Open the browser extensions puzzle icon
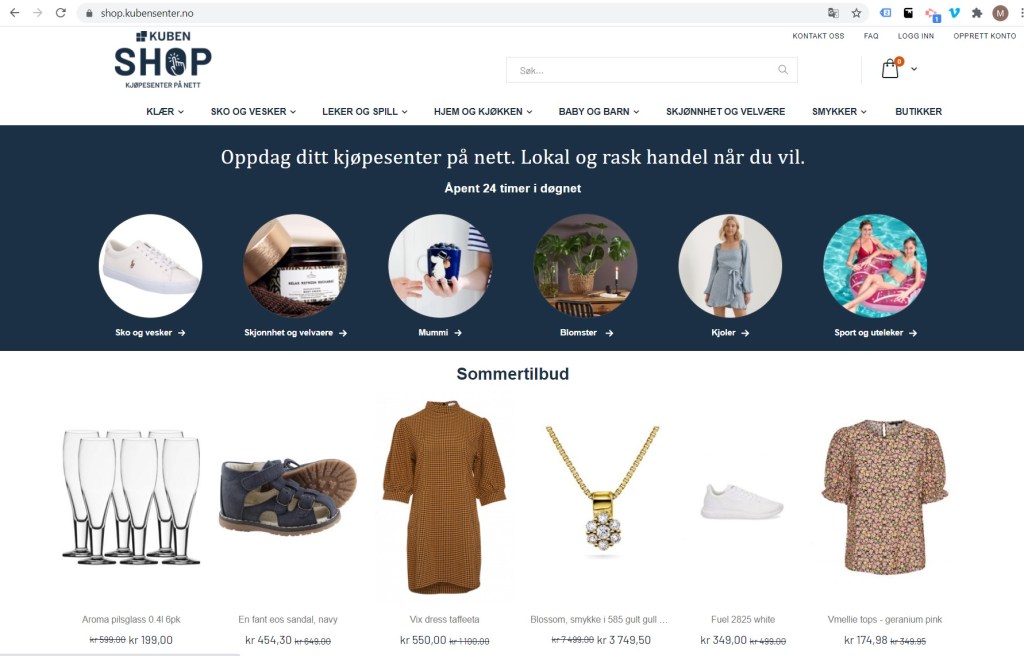The width and height of the screenshot is (1024, 656). (x=977, y=12)
